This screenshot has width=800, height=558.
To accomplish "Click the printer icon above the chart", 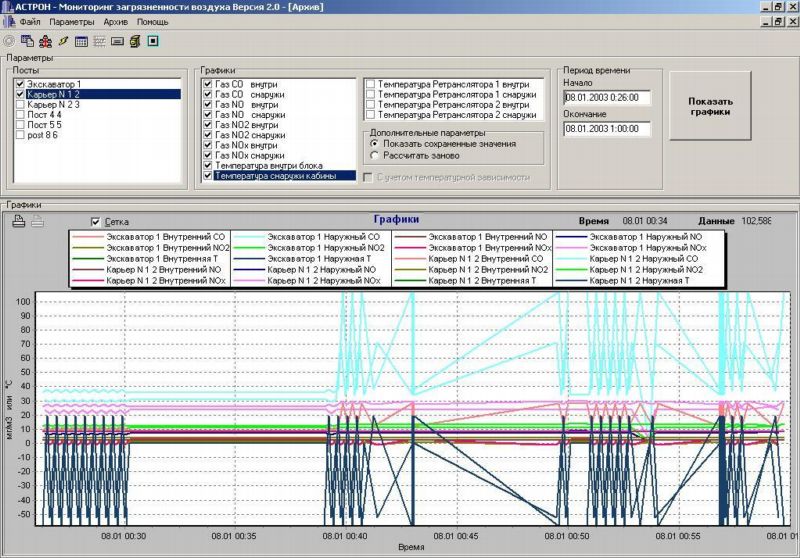I will (x=19, y=222).
